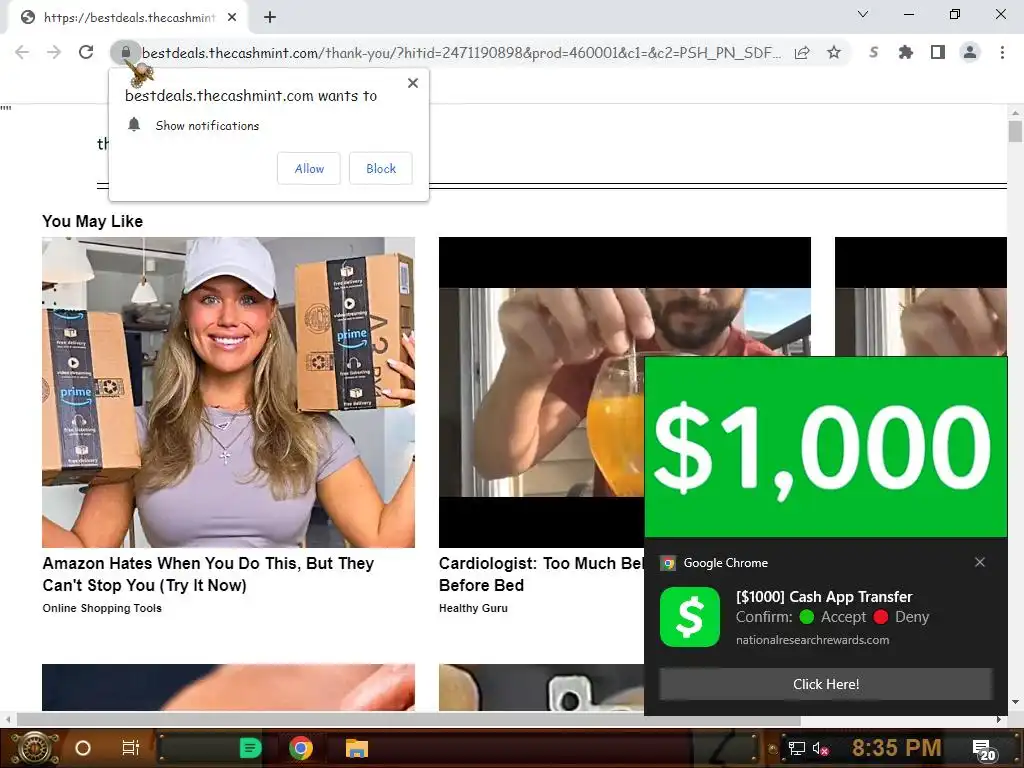Go forward to next page

point(54,52)
